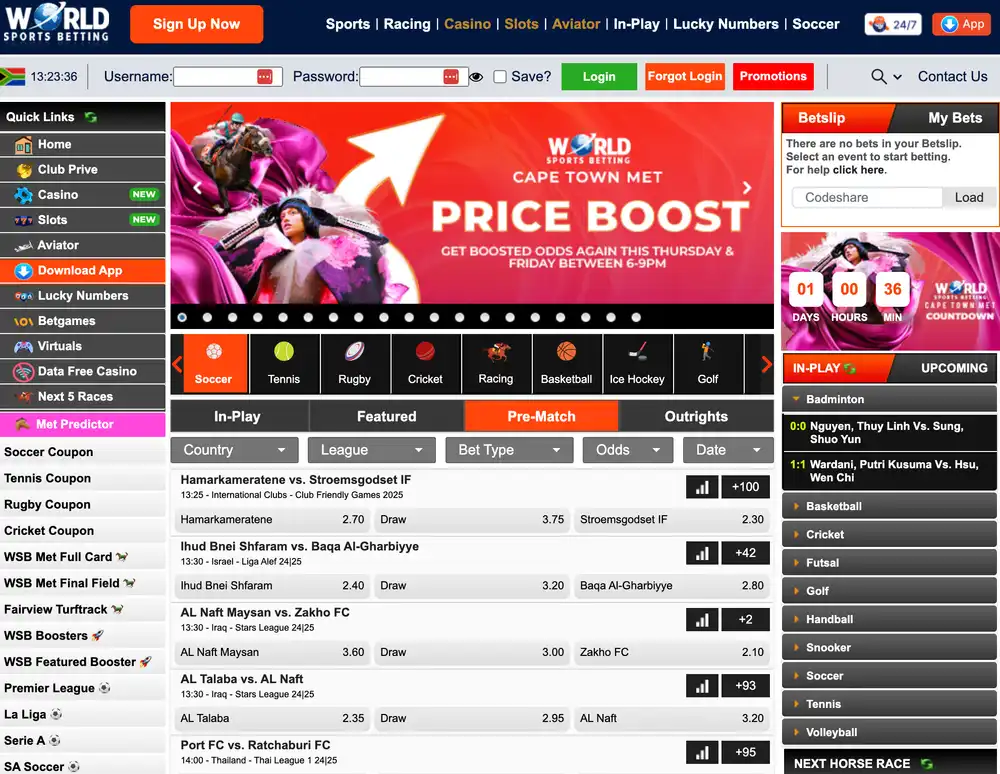1000x774 pixels.
Task: Open the League filter dropdown
Action: click(372, 450)
